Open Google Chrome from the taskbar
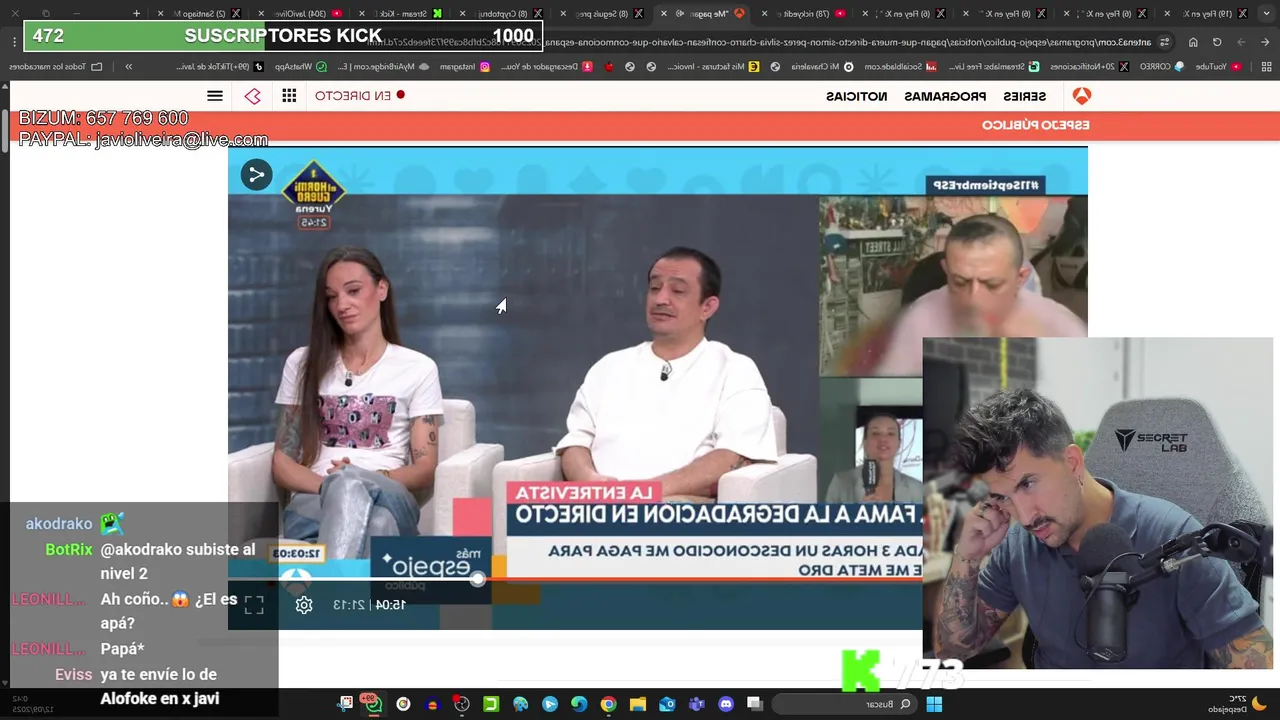The width and height of the screenshot is (1280, 720). tap(608, 704)
